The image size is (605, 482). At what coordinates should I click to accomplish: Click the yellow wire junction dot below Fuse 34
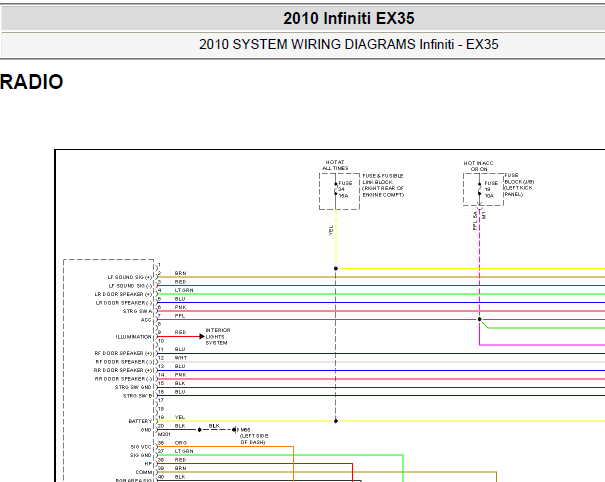pos(336,268)
